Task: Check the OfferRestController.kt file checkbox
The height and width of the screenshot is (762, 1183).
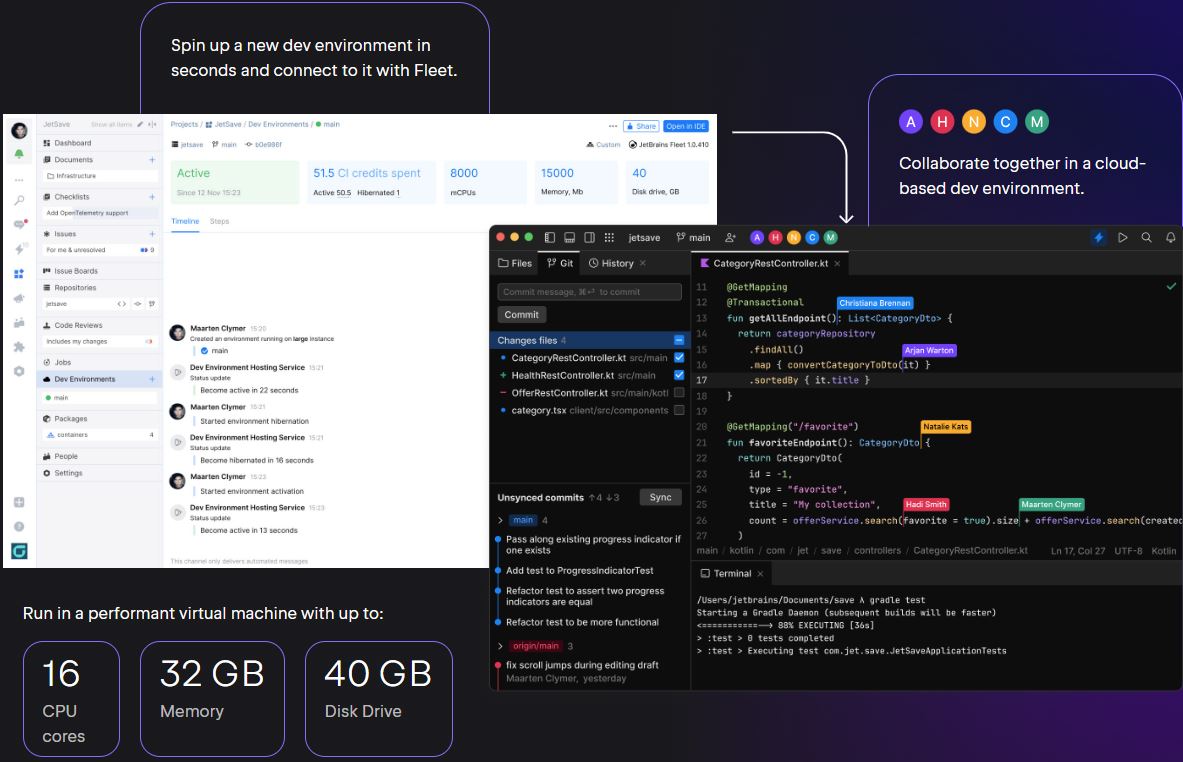Action: click(x=679, y=392)
